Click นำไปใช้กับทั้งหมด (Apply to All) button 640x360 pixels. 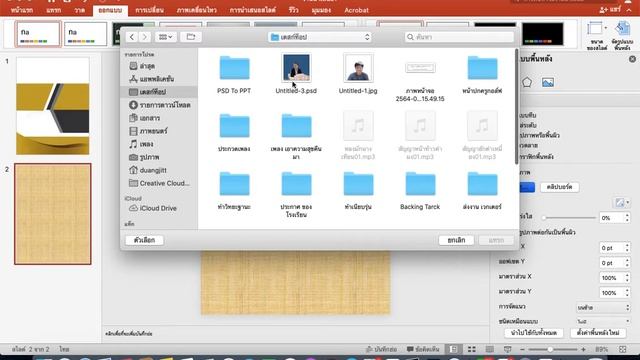point(534,333)
